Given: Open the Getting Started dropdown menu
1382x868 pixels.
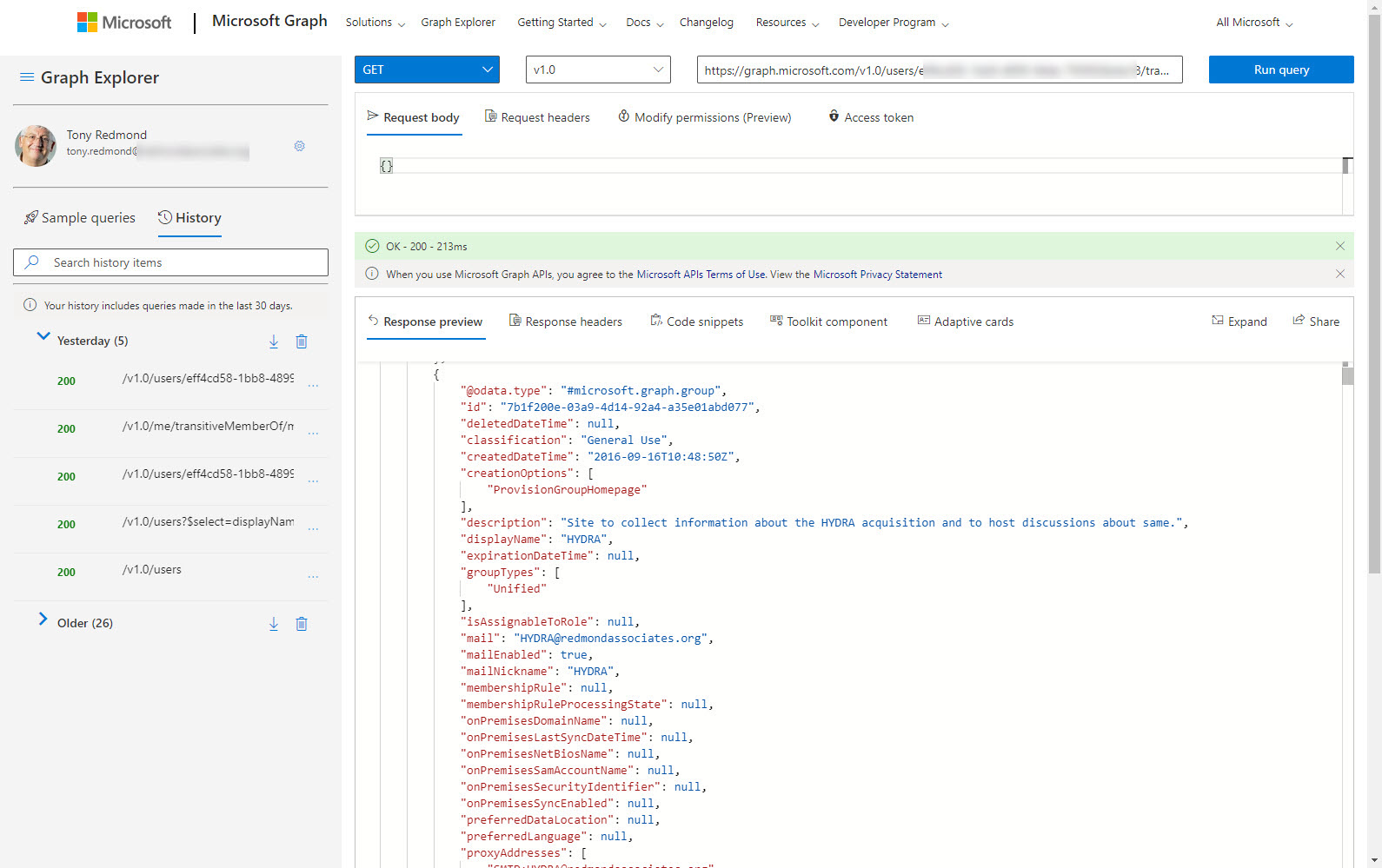Looking at the screenshot, I should point(561,23).
